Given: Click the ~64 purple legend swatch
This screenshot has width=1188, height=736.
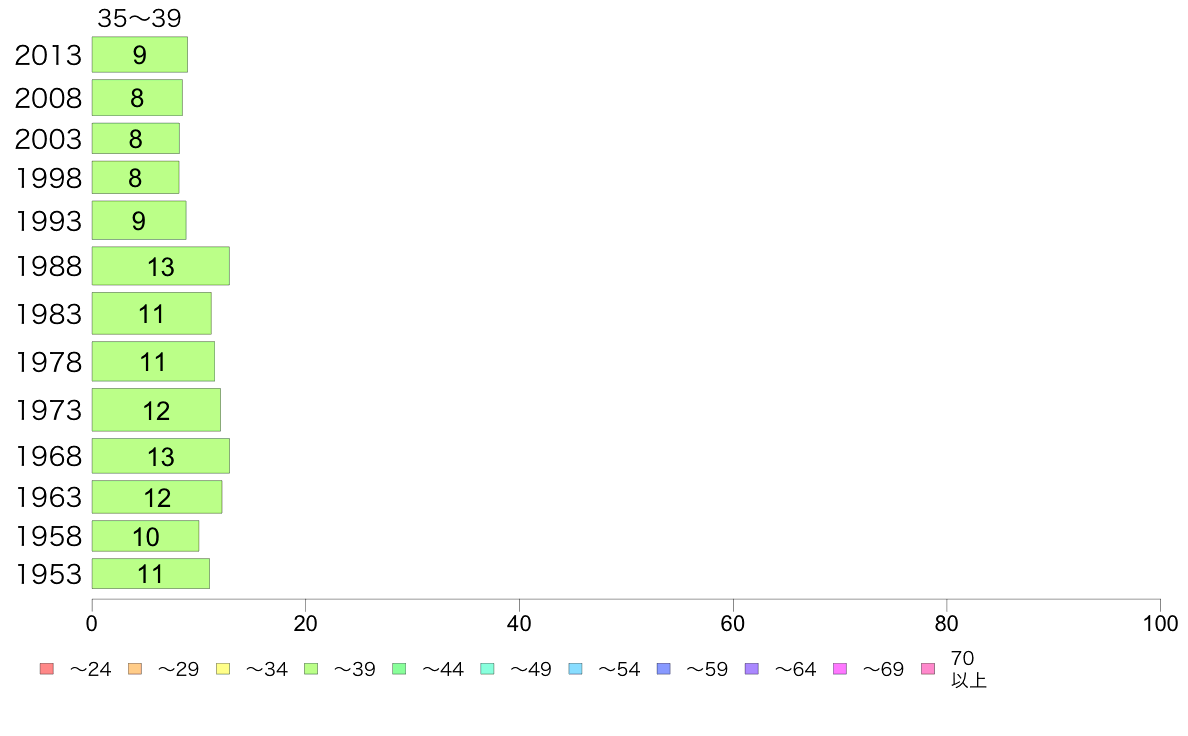Looking at the screenshot, I should (752, 669).
